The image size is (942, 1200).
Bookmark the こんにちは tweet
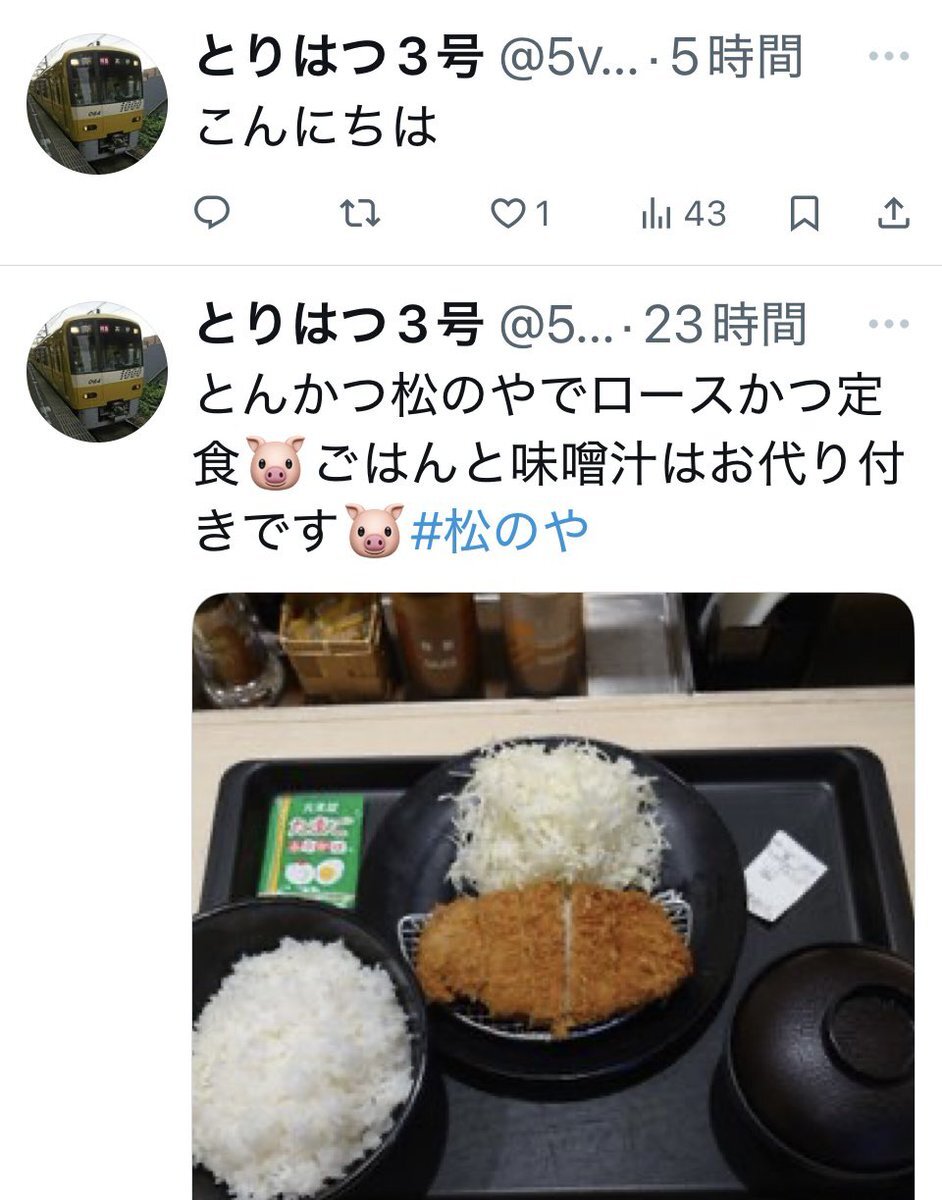coord(804,213)
